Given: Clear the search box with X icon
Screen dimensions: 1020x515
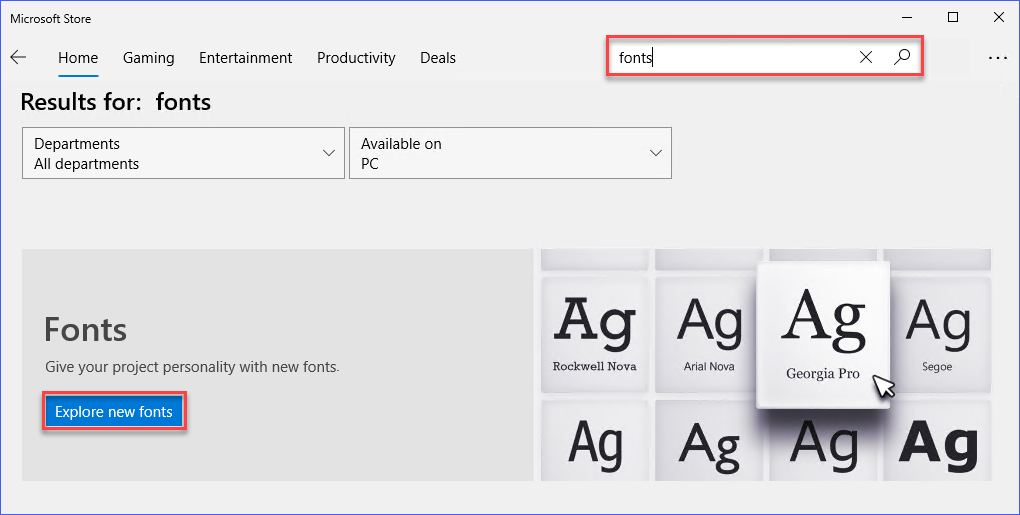Looking at the screenshot, I should point(866,57).
